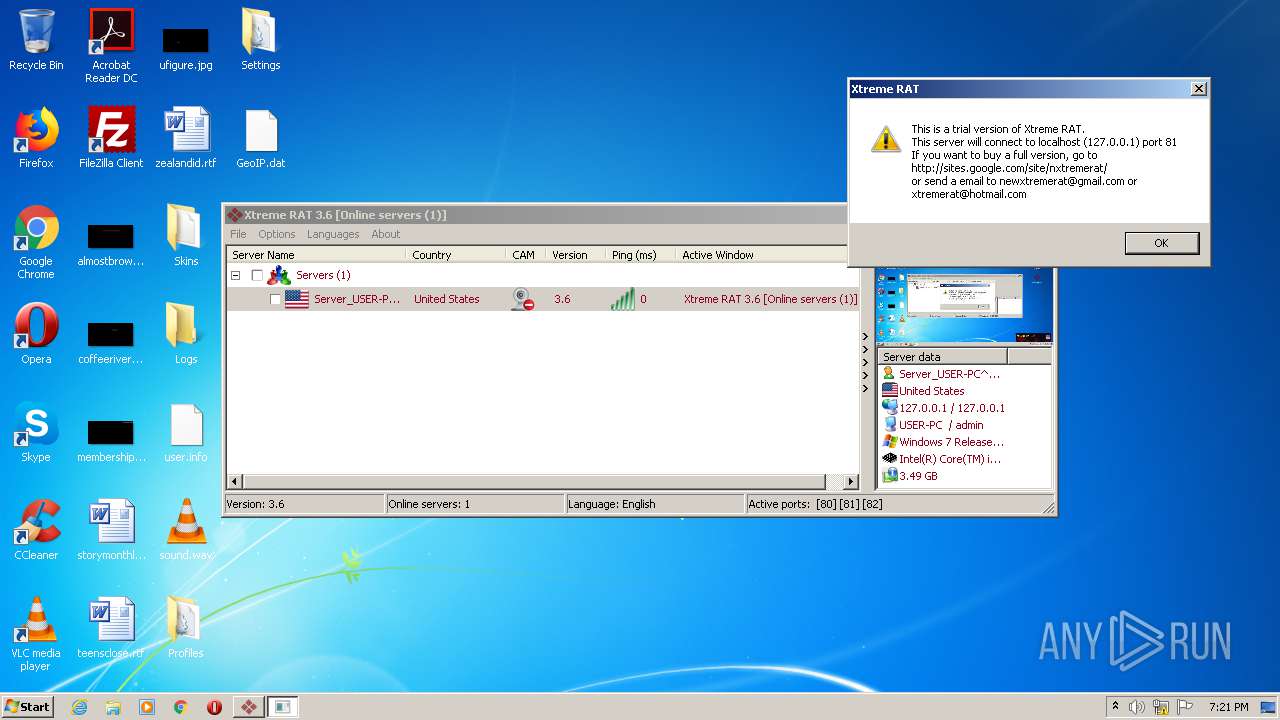Image resolution: width=1280 pixels, height=720 pixels.
Task: Click the bottom chevron arrow beside preview panel
Action: coord(866,389)
